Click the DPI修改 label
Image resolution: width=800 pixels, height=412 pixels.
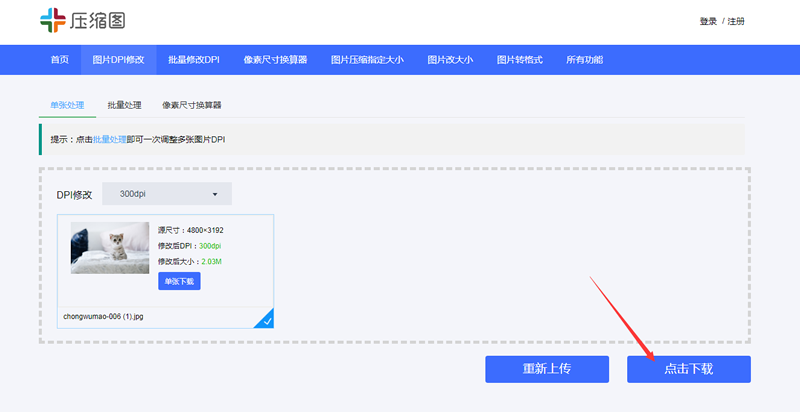[x=74, y=195]
